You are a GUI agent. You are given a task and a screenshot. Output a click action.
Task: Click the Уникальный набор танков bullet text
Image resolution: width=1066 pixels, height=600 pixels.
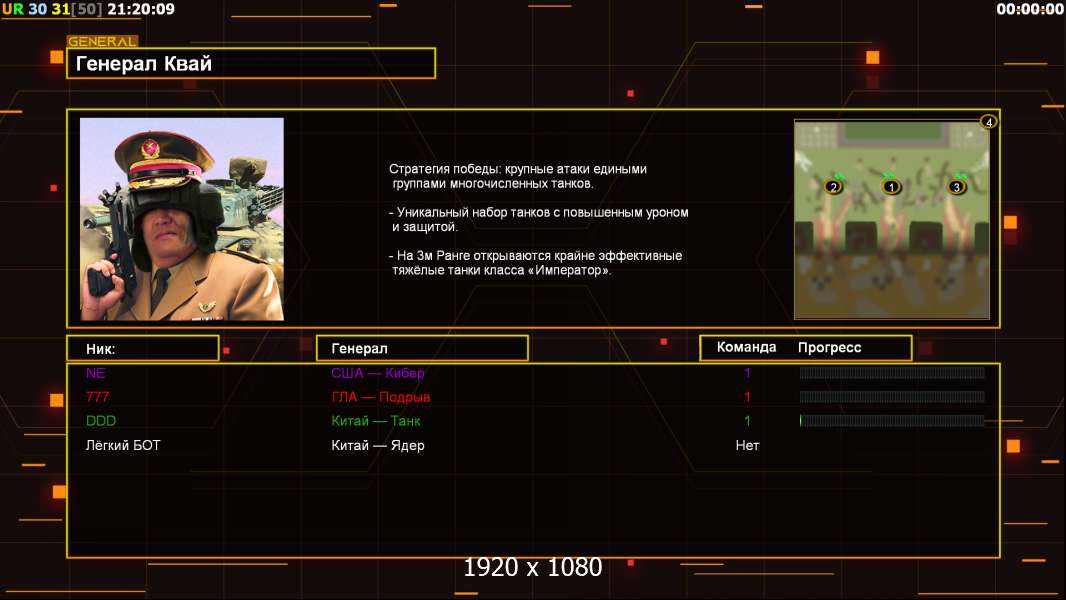(538, 219)
